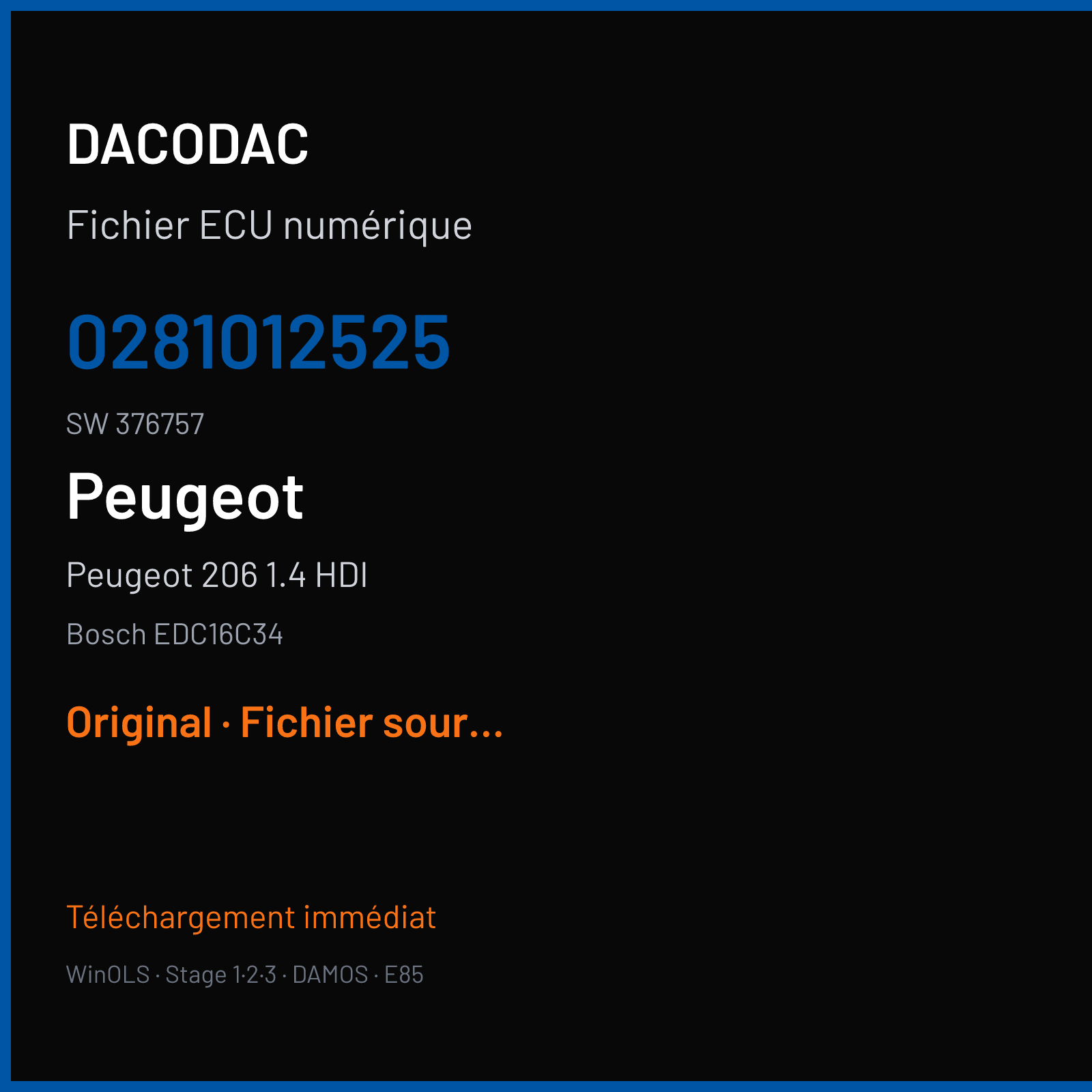Select the Peugeot 206 1.4 HDI model line
Image resolution: width=1092 pixels, height=1092 pixels.
[217, 575]
